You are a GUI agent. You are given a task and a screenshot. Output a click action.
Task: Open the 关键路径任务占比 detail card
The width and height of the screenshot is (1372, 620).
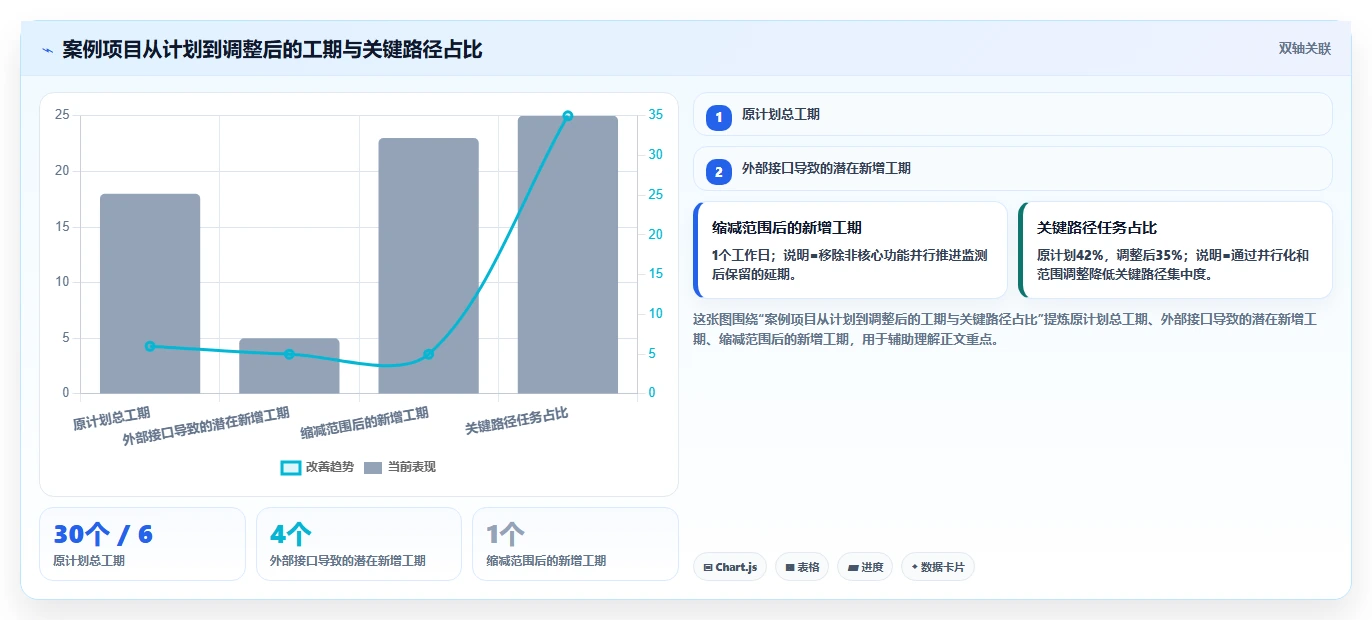1175,250
